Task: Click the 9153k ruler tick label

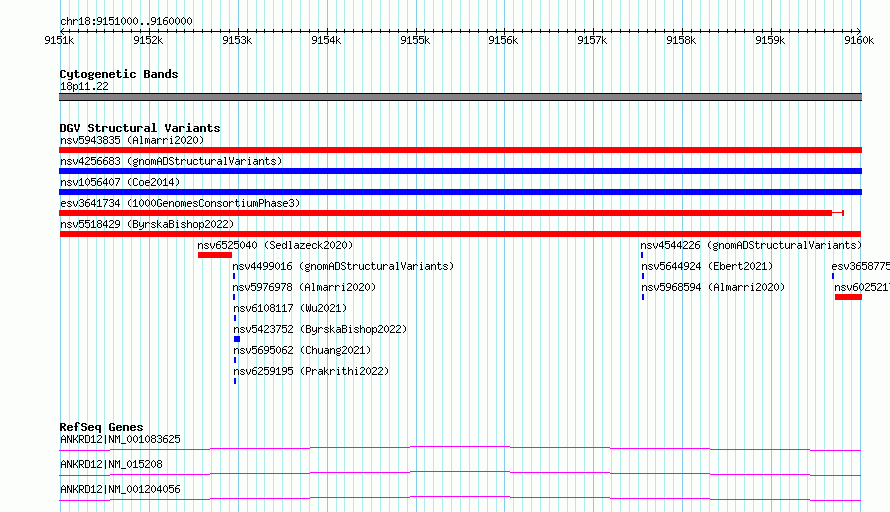Action: (x=237, y=40)
